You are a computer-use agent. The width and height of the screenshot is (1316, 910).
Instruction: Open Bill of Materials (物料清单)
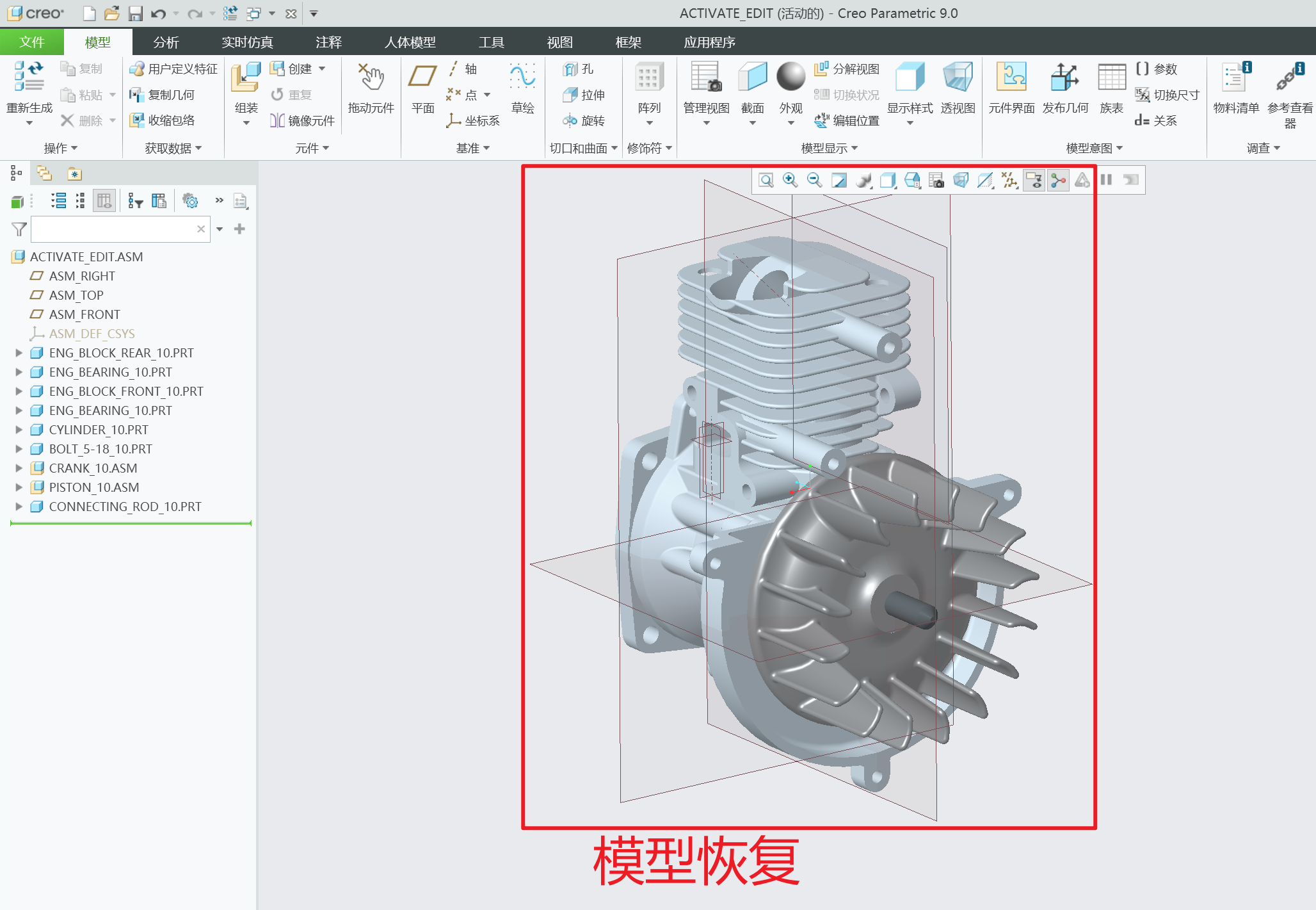pos(1235,78)
